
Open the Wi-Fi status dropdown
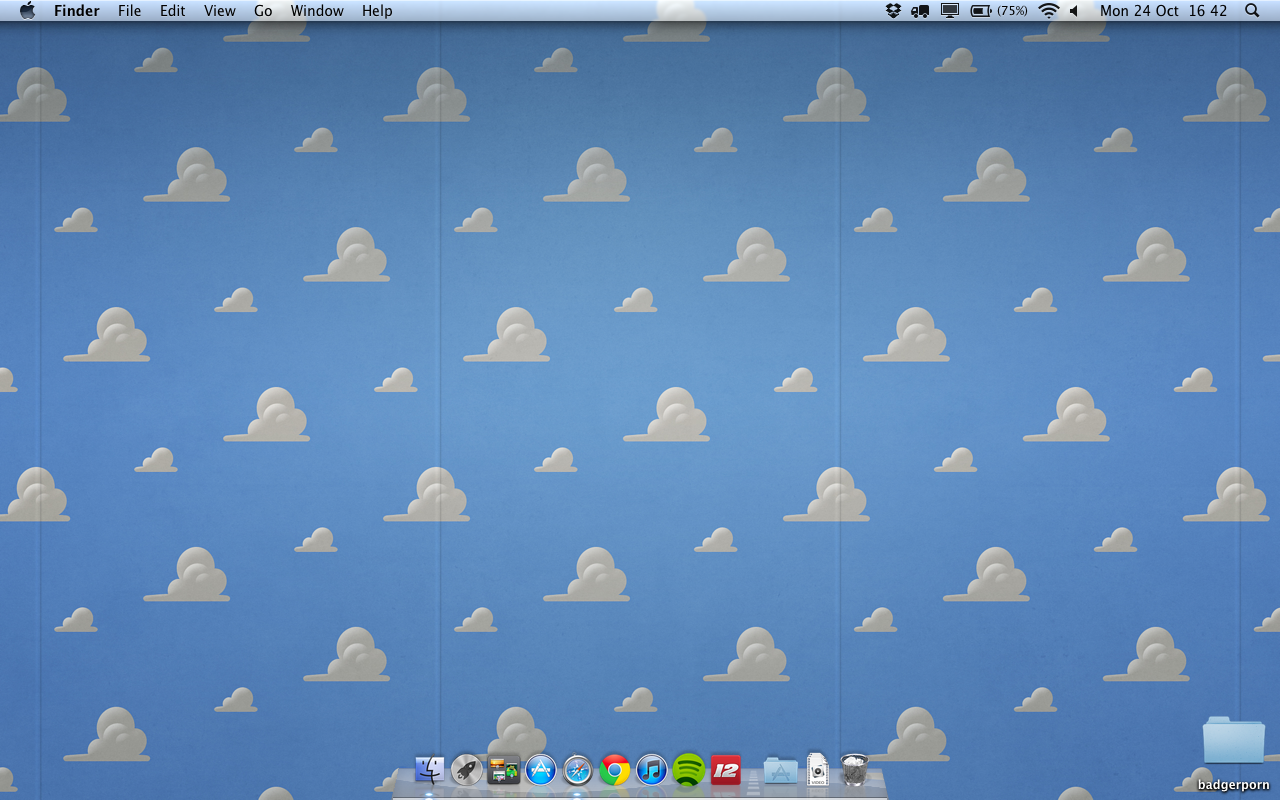1048,11
